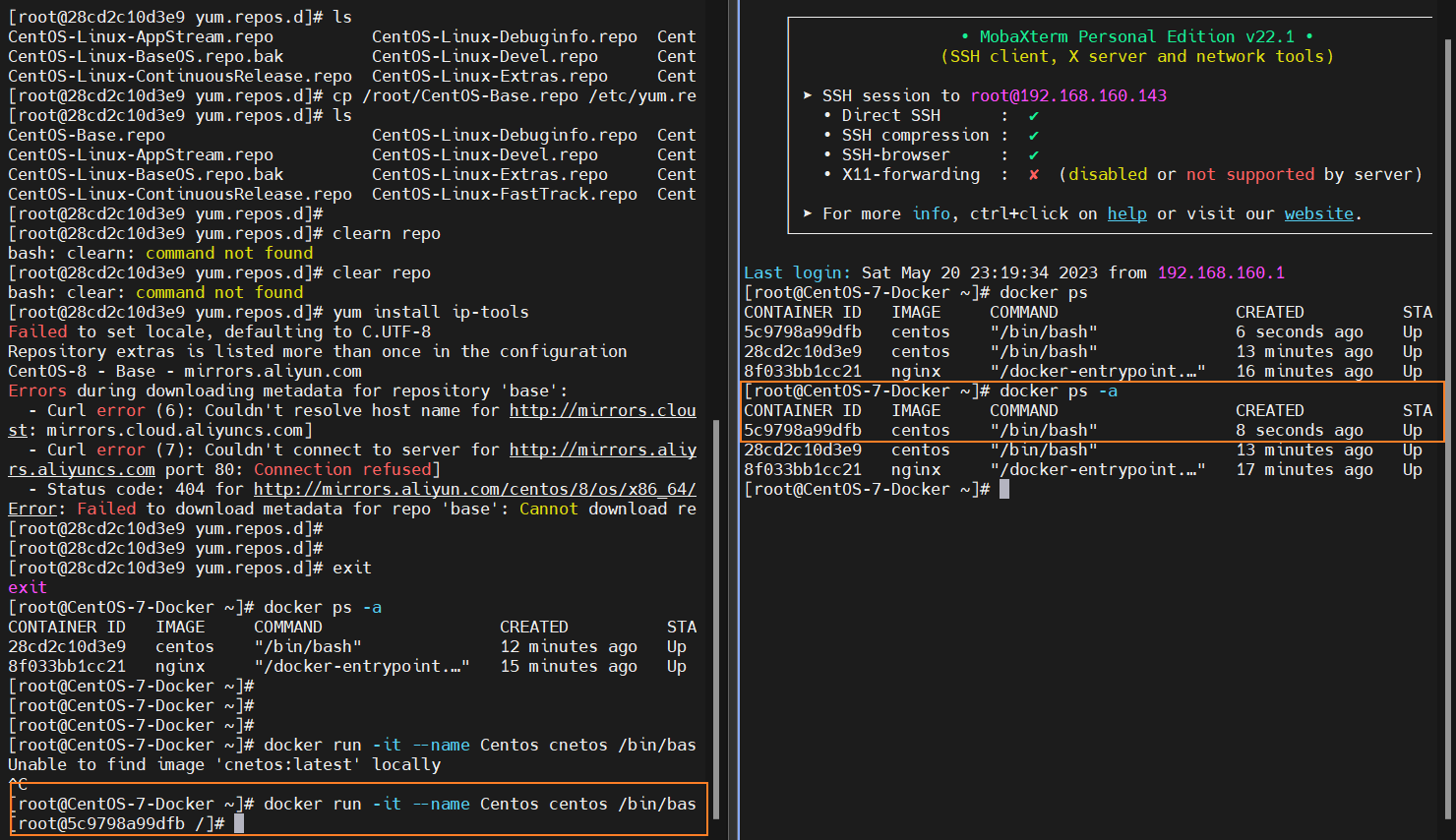
Task: Click the red X beside X11-forwarding
Action: [1034, 174]
